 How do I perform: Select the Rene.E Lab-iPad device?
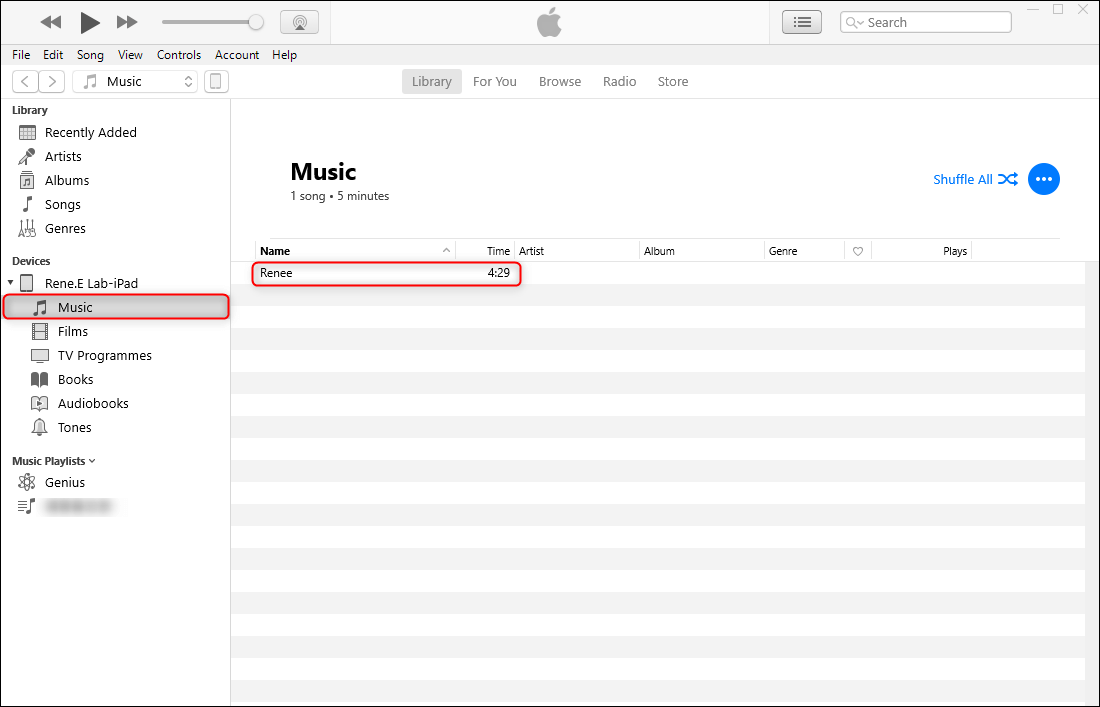(x=91, y=283)
